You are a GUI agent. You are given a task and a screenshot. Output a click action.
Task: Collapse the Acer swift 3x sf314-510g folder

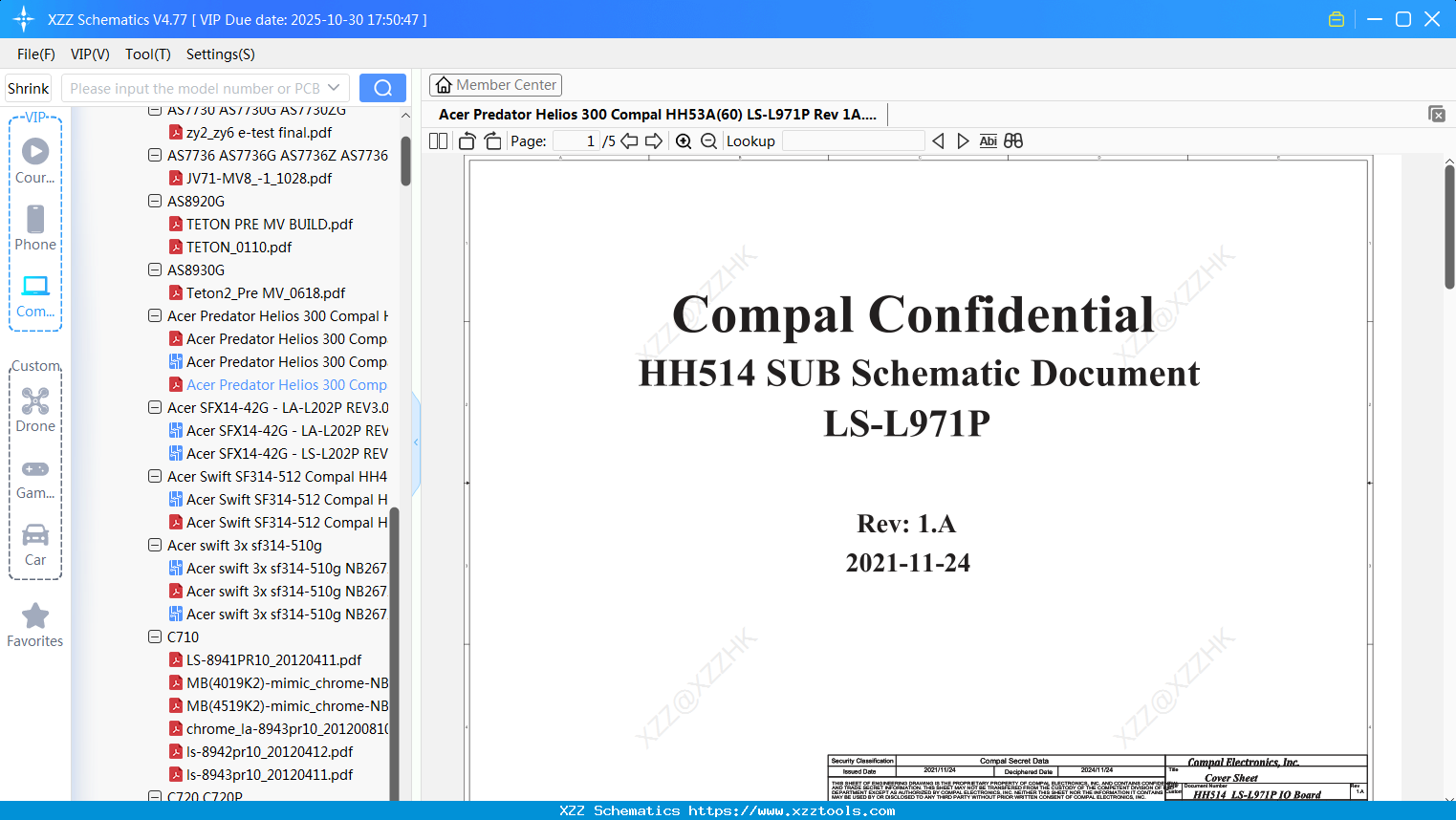pos(155,545)
